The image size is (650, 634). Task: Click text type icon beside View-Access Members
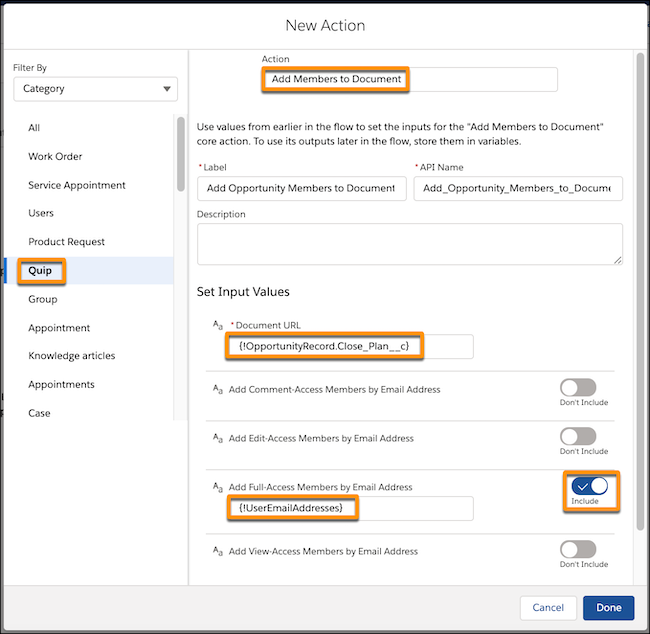click(x=218, y=551)
